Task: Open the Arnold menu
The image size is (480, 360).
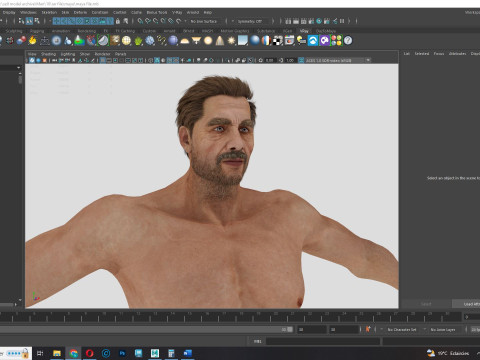Action: click(193, 12)
